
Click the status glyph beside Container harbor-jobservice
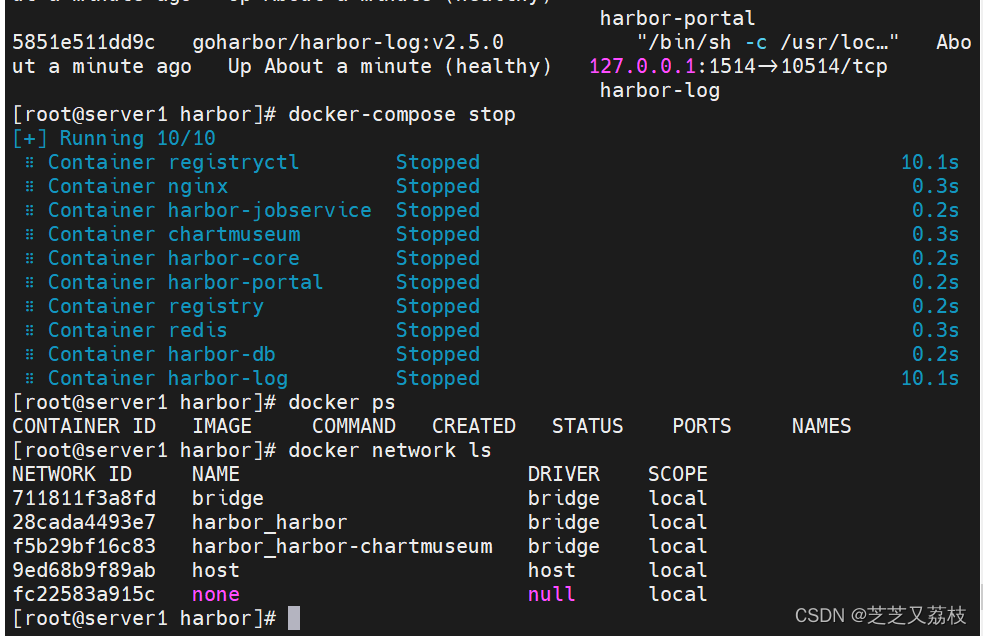29,211
